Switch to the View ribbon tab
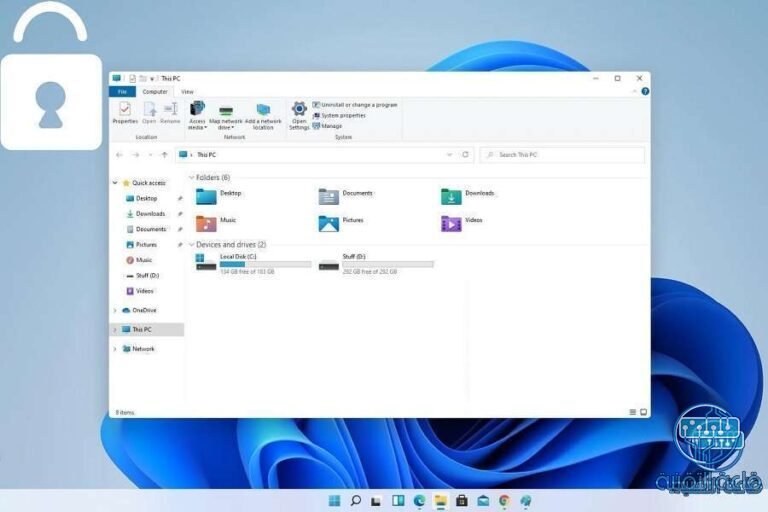This screenshot has height=512, width=768. 187,91
